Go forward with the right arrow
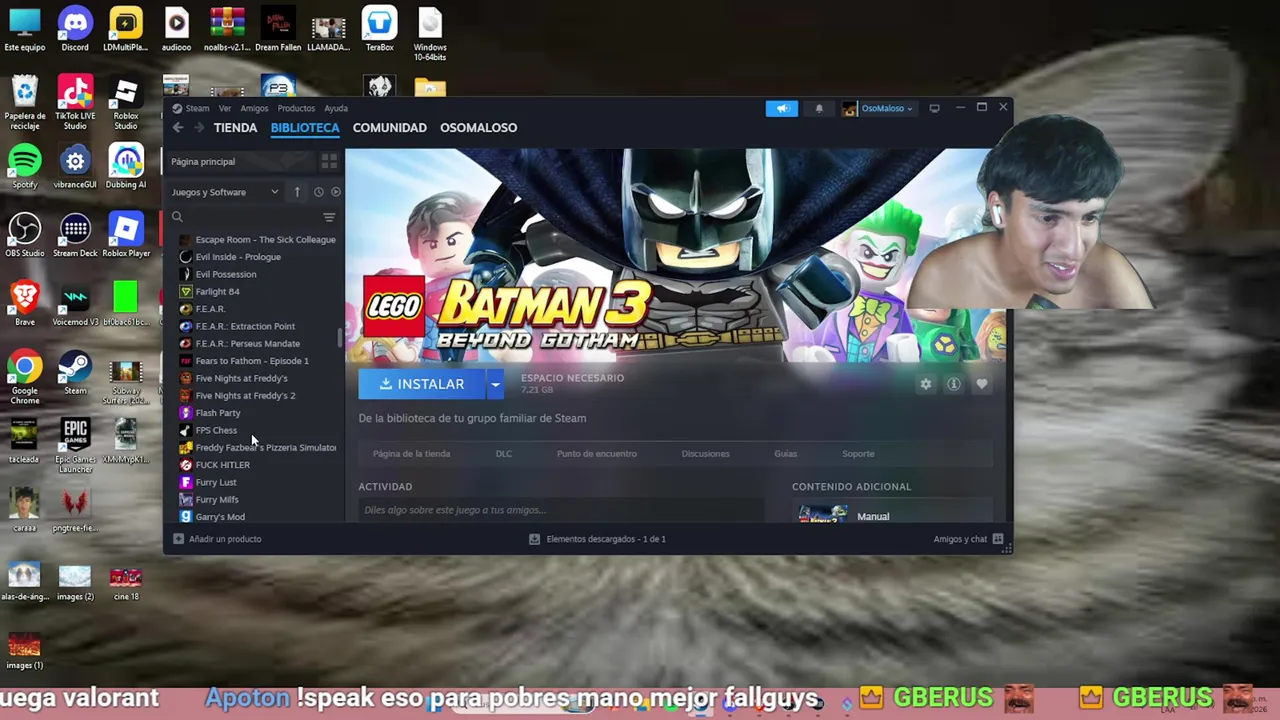The height and width of the screenshot is (720, 1280). (199, 128)
